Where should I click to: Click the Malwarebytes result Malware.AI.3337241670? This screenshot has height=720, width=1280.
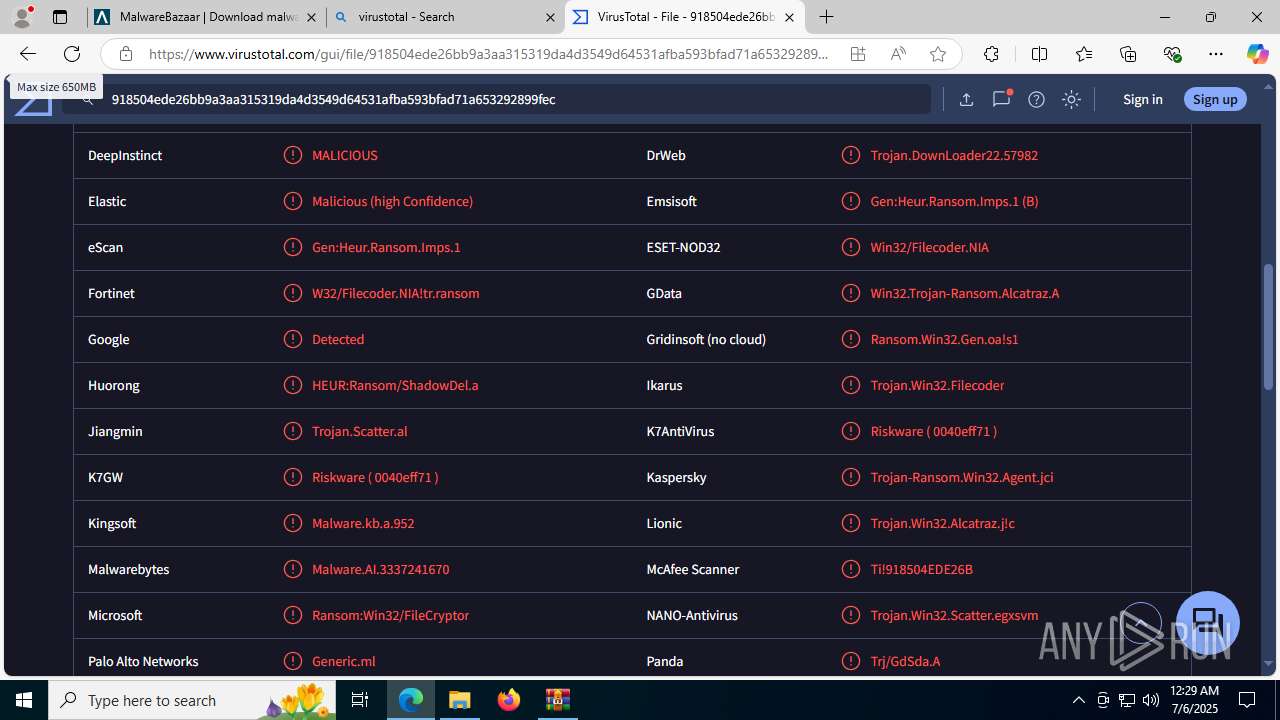coord(380,569)
